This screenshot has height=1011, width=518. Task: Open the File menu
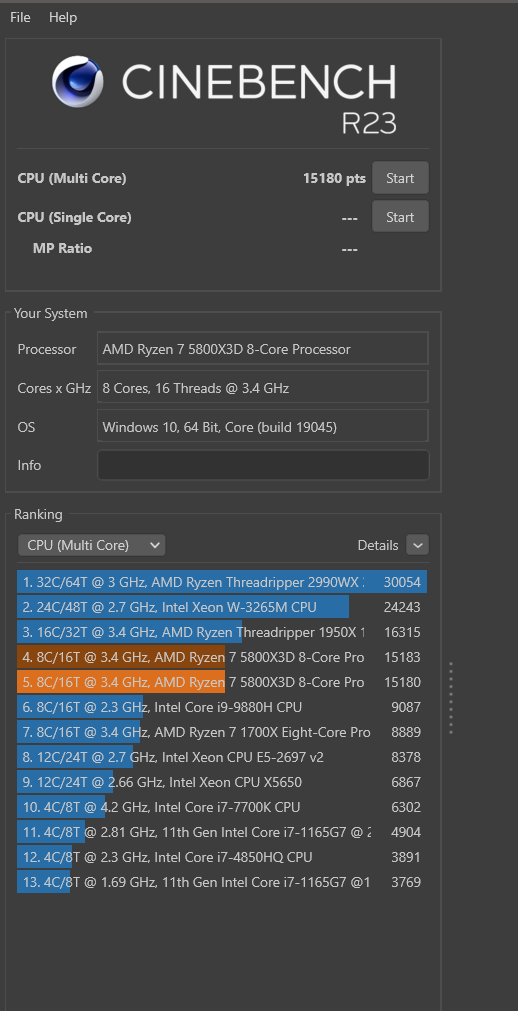pyautogui.click(x=20, y=17)
